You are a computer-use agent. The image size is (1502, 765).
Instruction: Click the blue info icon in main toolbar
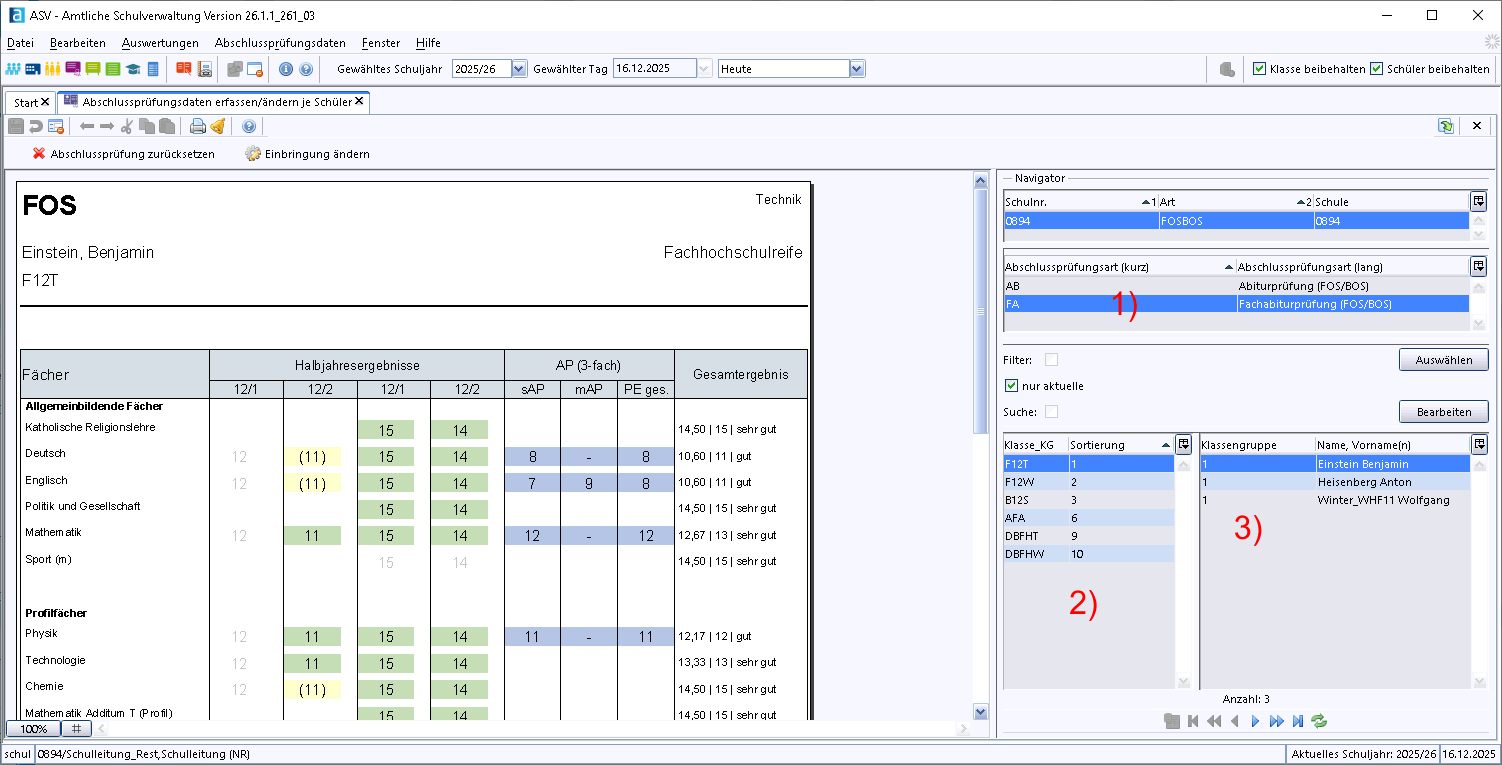(286, 69)
